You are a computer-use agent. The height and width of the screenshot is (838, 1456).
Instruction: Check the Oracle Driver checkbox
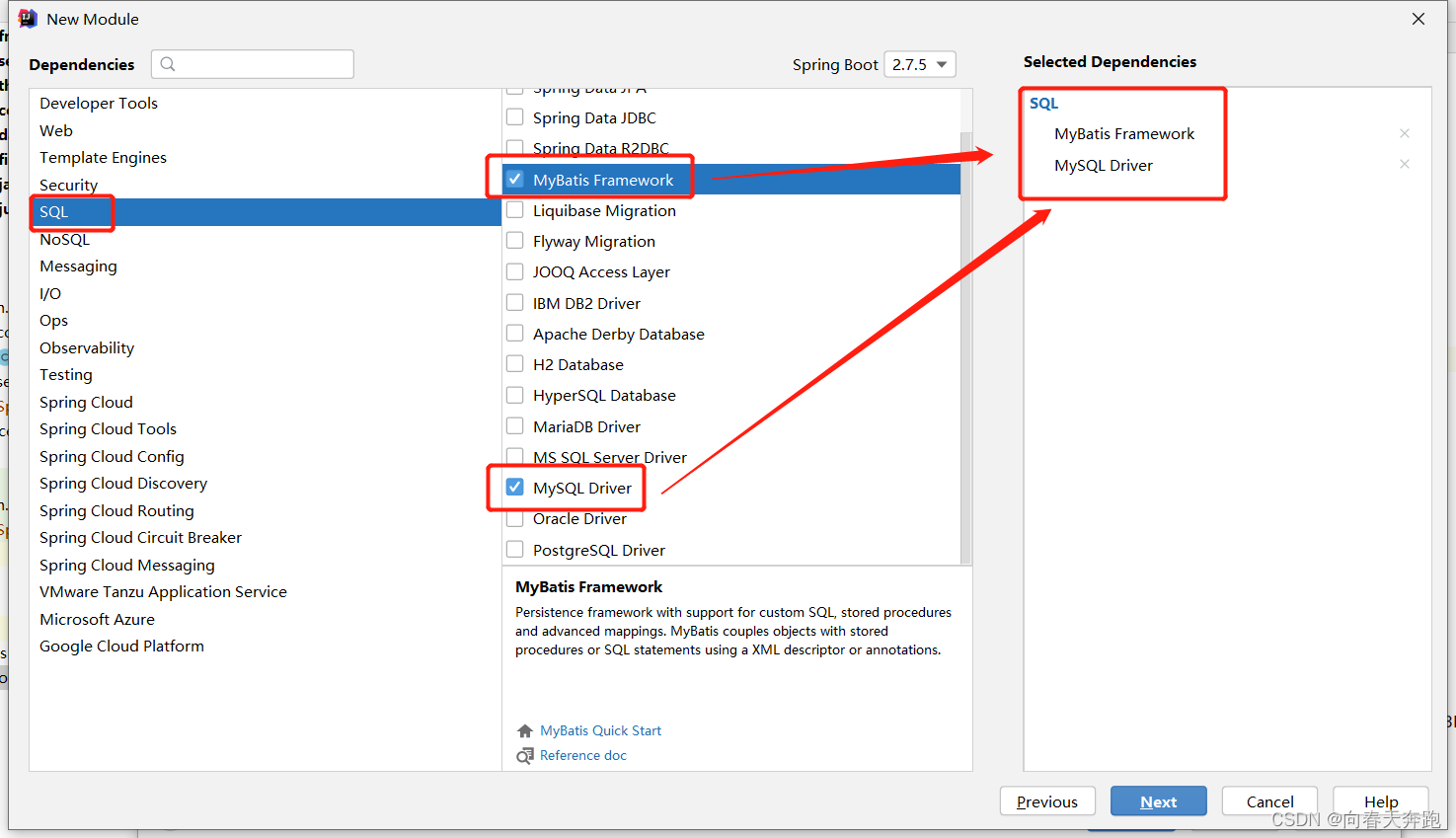coord(515,518)
